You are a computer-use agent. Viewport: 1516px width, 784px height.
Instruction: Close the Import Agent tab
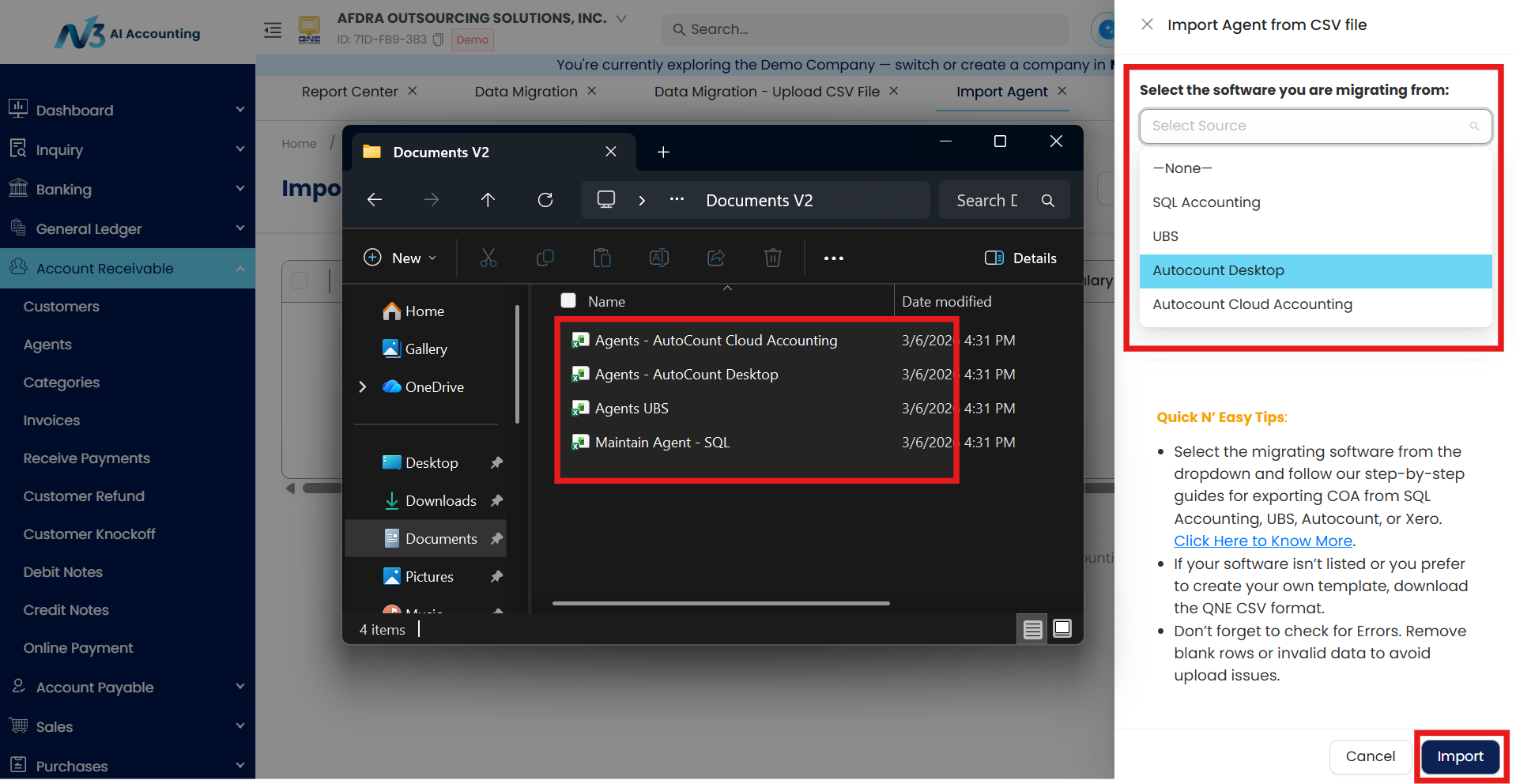click(1062, 91)
